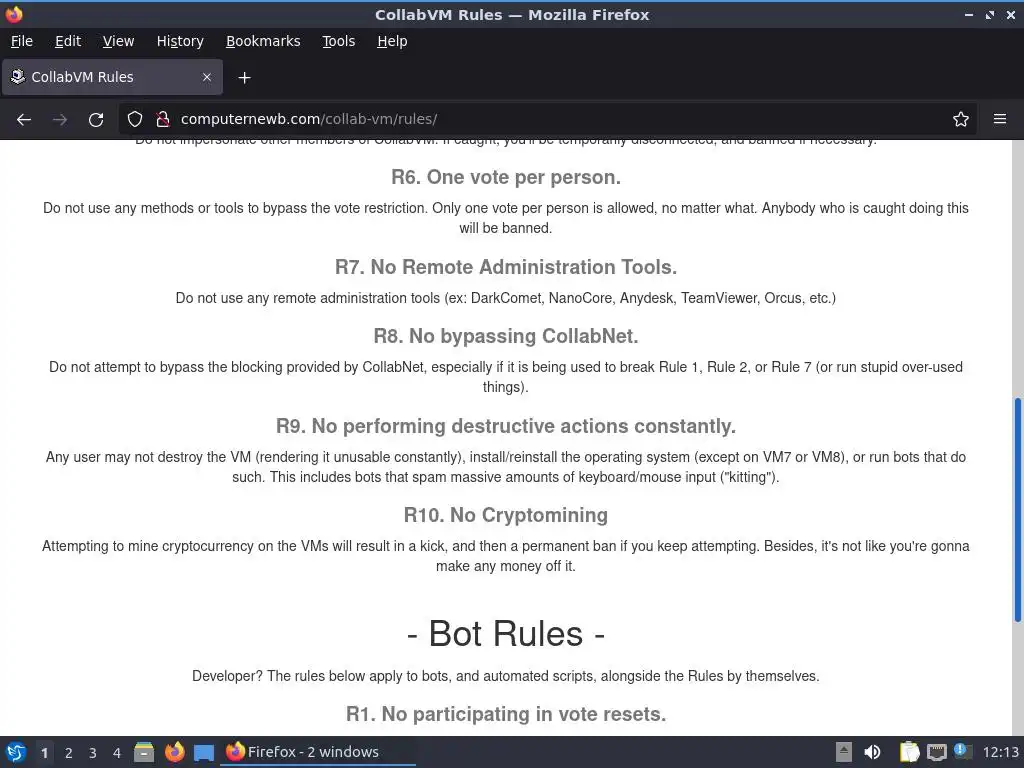Image resolution: width=1024 pixels, height=768 pixels.
Task: Click heading 'R9. No performing destructive actions constantly.'
Action: [506, 426]
